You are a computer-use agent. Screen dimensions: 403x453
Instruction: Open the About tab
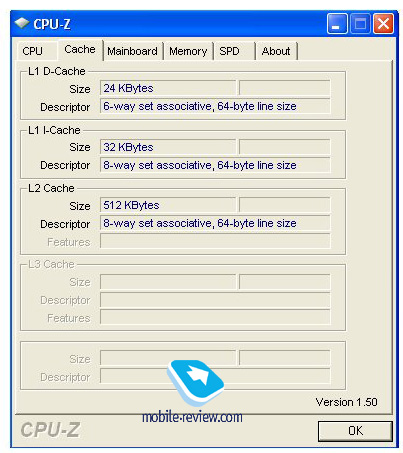click(x=276, y=51)
